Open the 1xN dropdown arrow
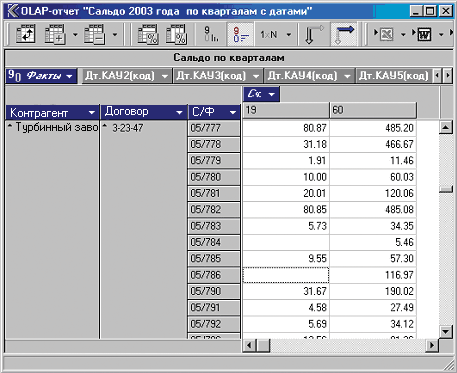This screenshot has width=457, height=373. click(289, 34)
